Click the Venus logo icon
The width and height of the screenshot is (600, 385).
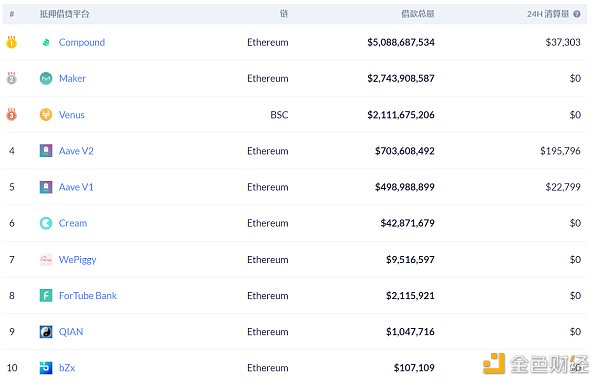pyautogui.click(x=46, y=114)
